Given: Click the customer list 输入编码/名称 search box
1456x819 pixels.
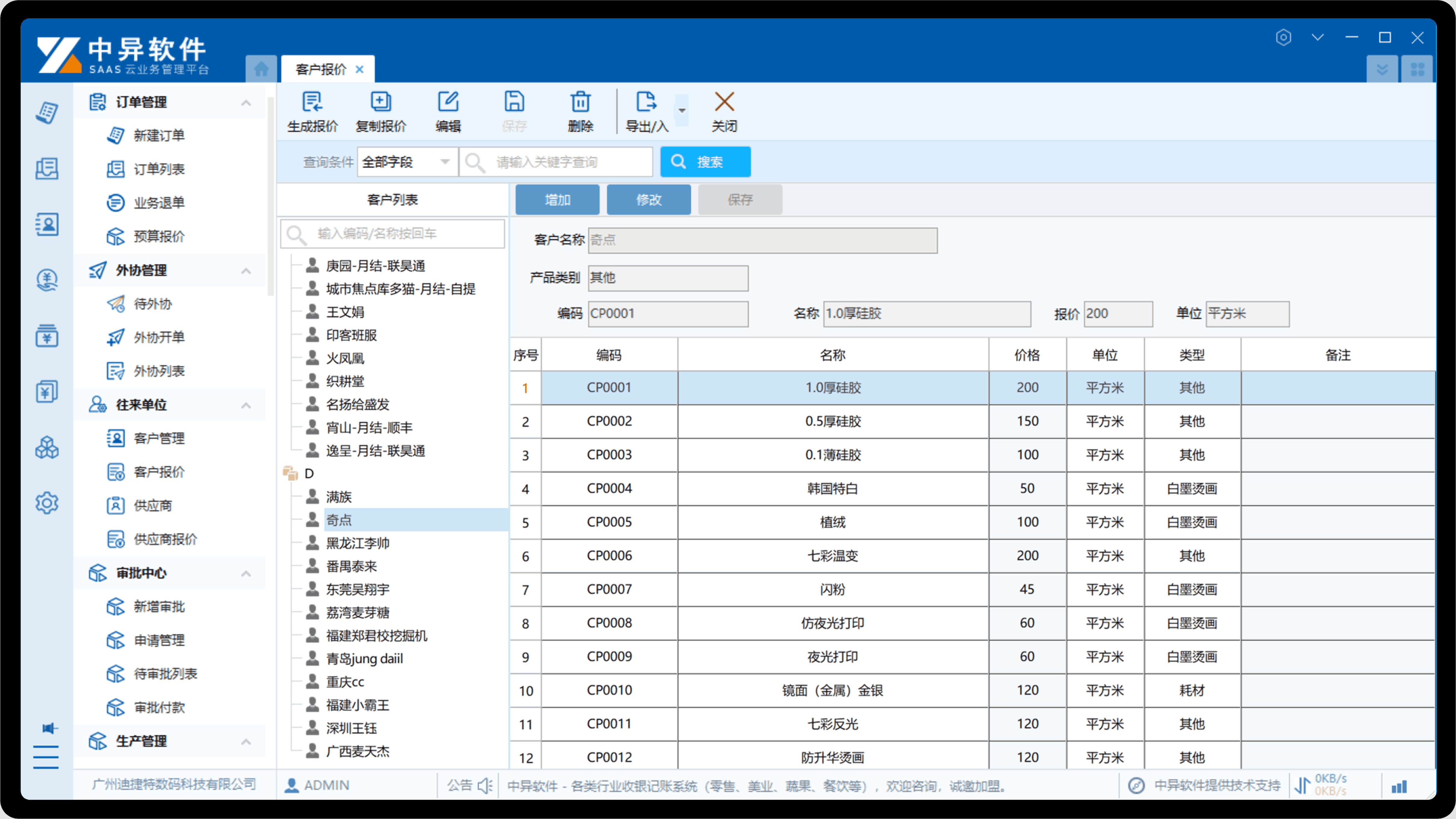Looking at the screenshot, I should click(x=393, y=234).
